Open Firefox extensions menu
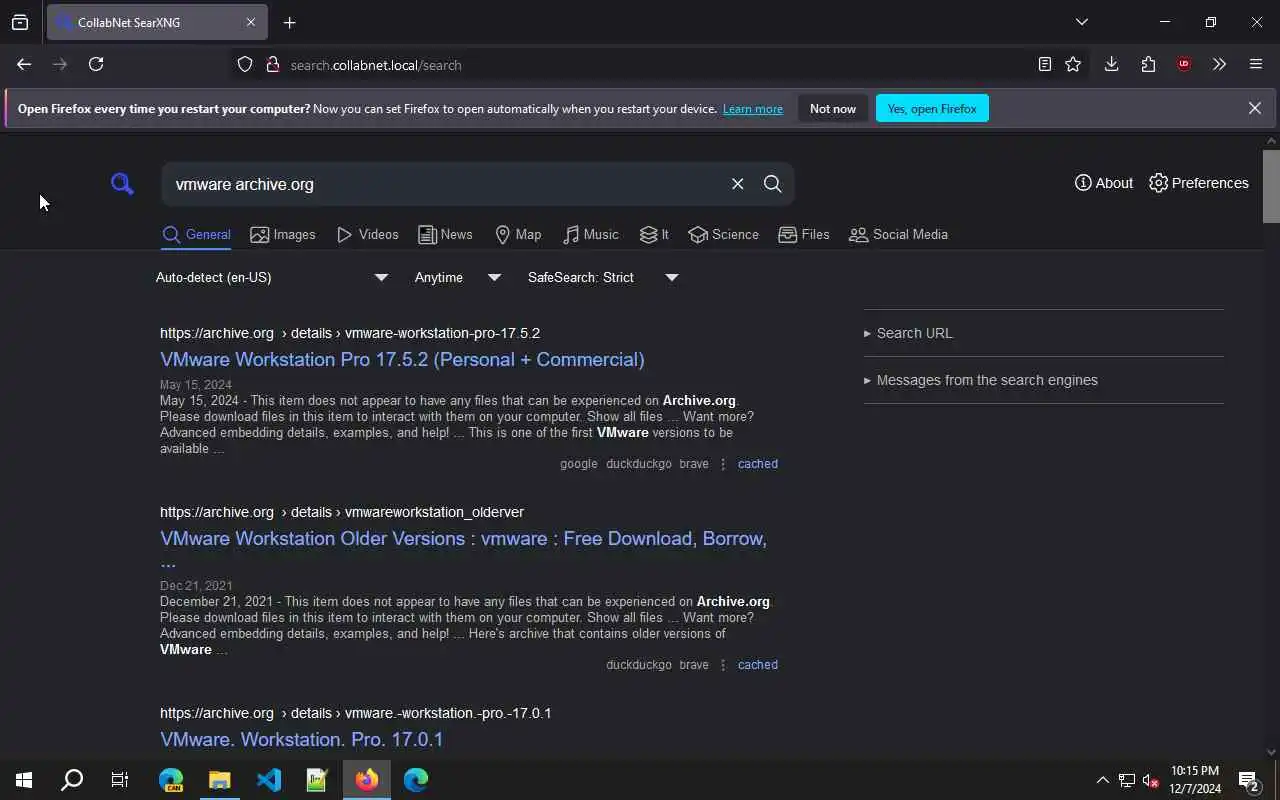The image size is (1280, 800). [1148, 64]
